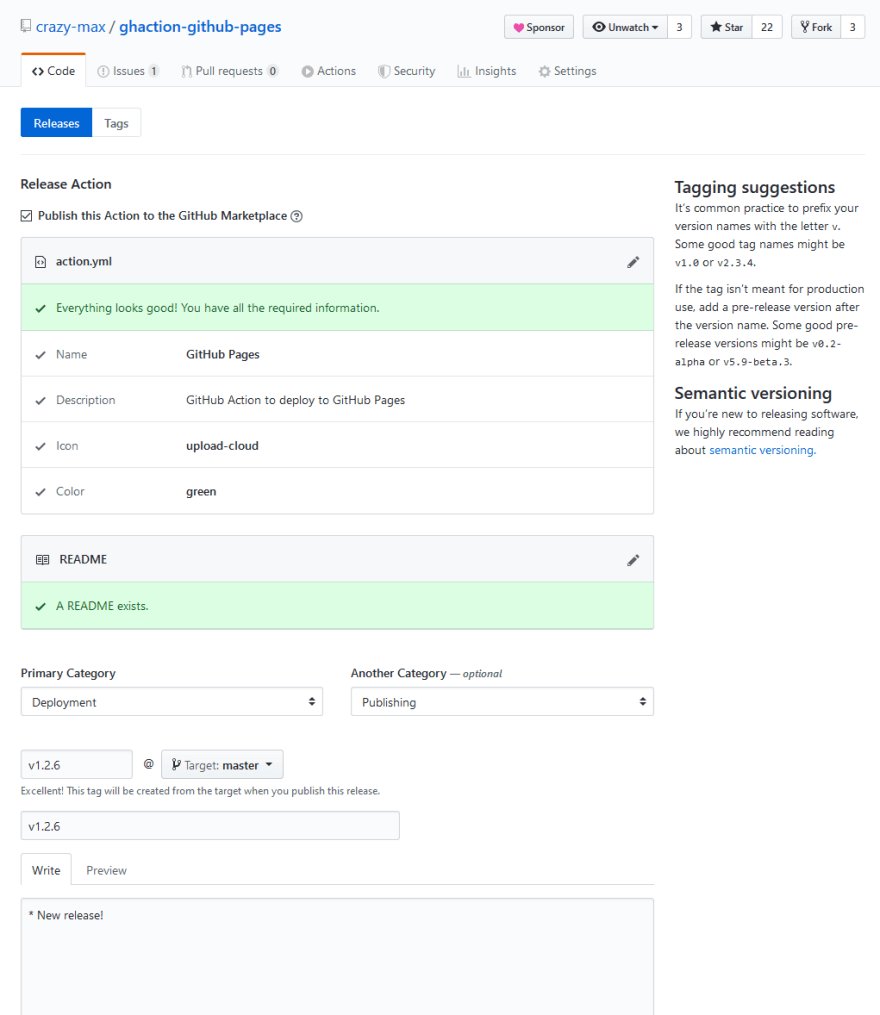Open the crazy-max owner link
880x1015 pixels.
point(71,27)
